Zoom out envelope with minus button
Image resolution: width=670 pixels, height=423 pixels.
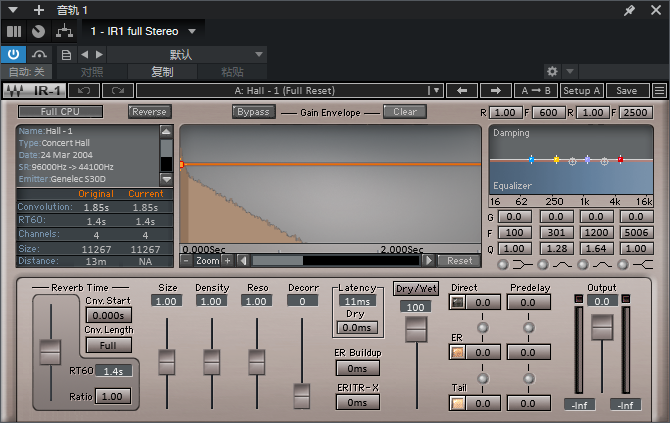(186, 261)
